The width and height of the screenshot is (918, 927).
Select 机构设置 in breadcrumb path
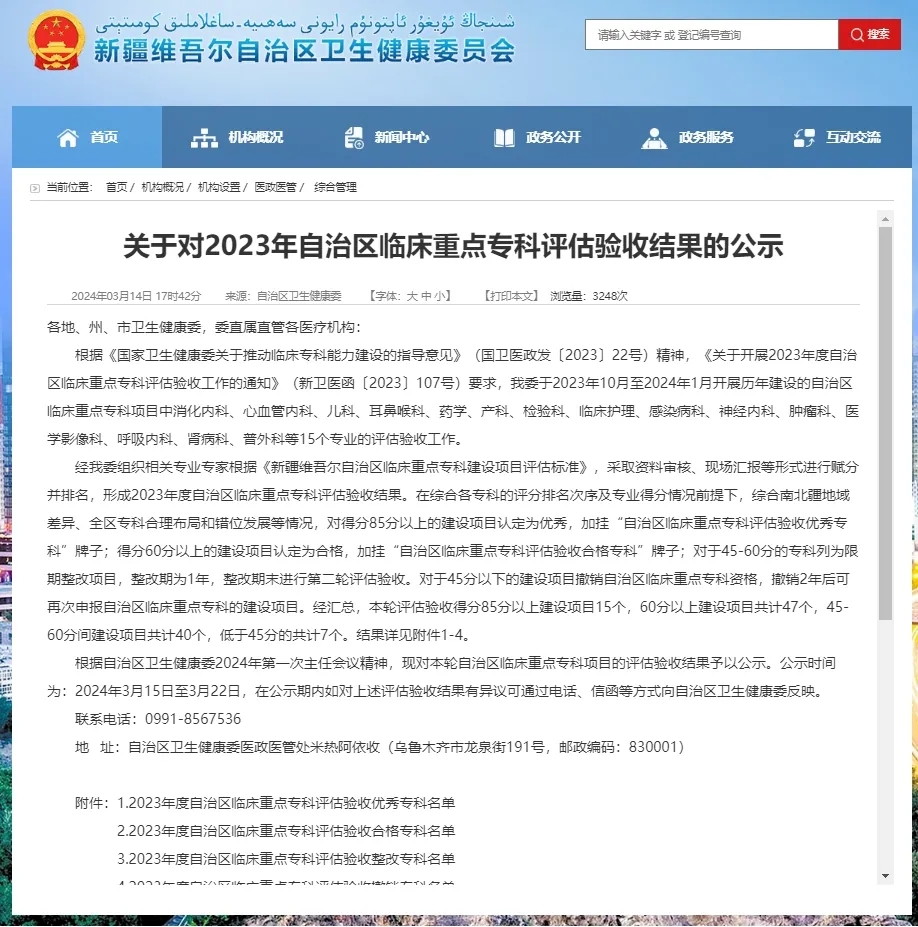(x=218, y=187)
